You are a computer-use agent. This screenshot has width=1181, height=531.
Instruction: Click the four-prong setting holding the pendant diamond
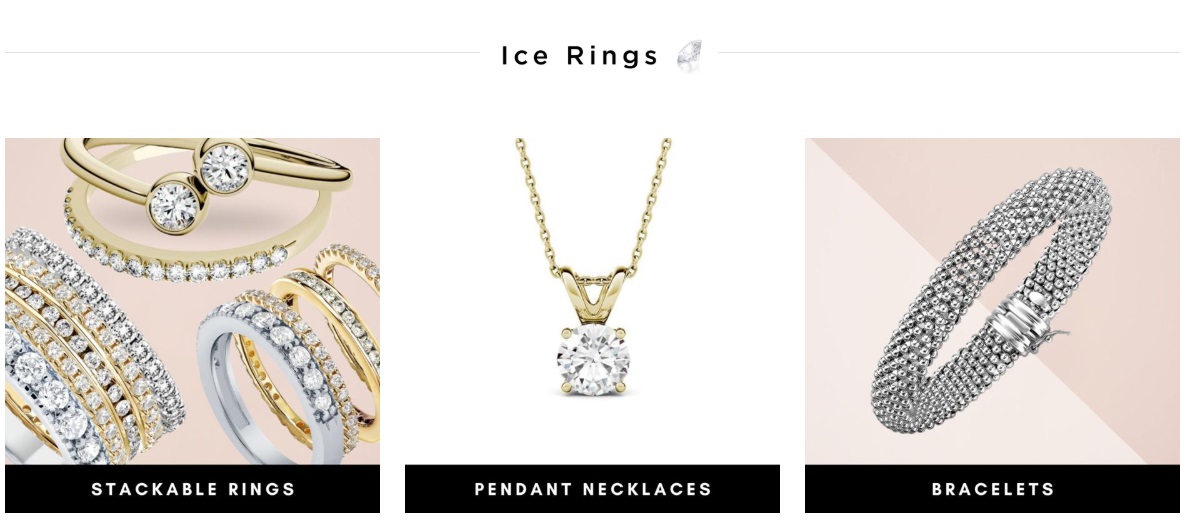click(593, 360)
